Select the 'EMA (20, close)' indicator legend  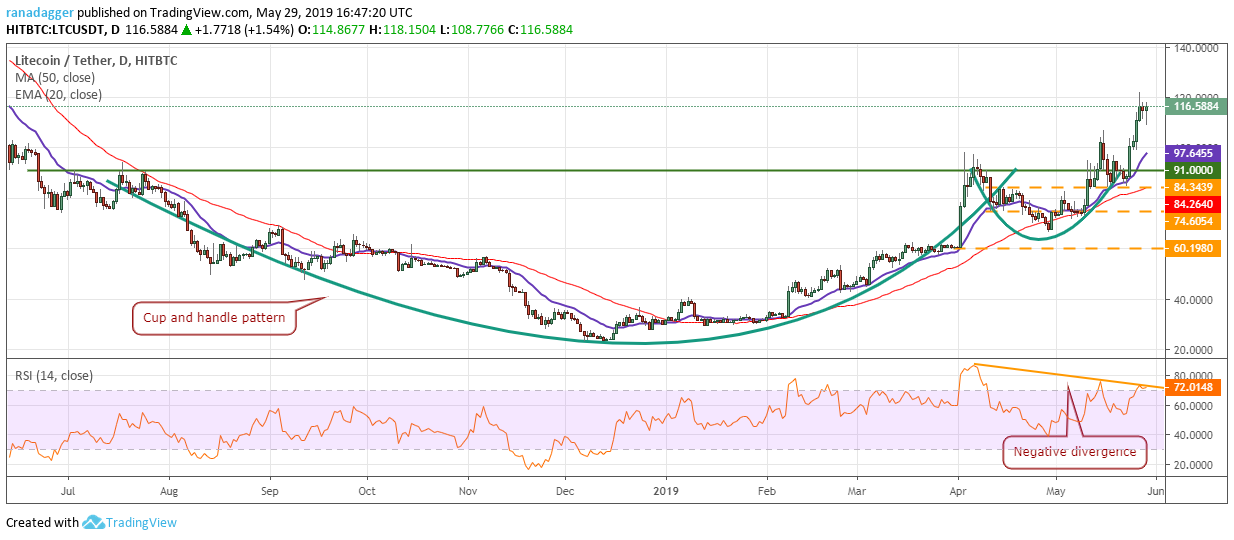tap(58, 94)
